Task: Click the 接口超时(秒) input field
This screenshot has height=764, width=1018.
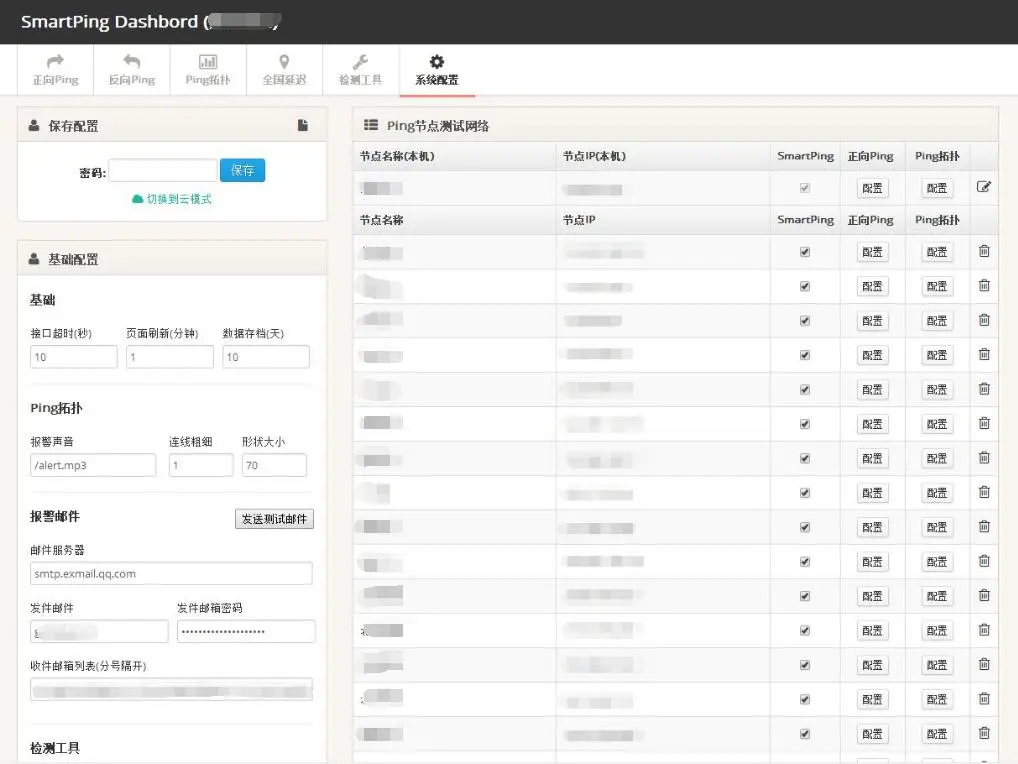Action: coord(73,357)
